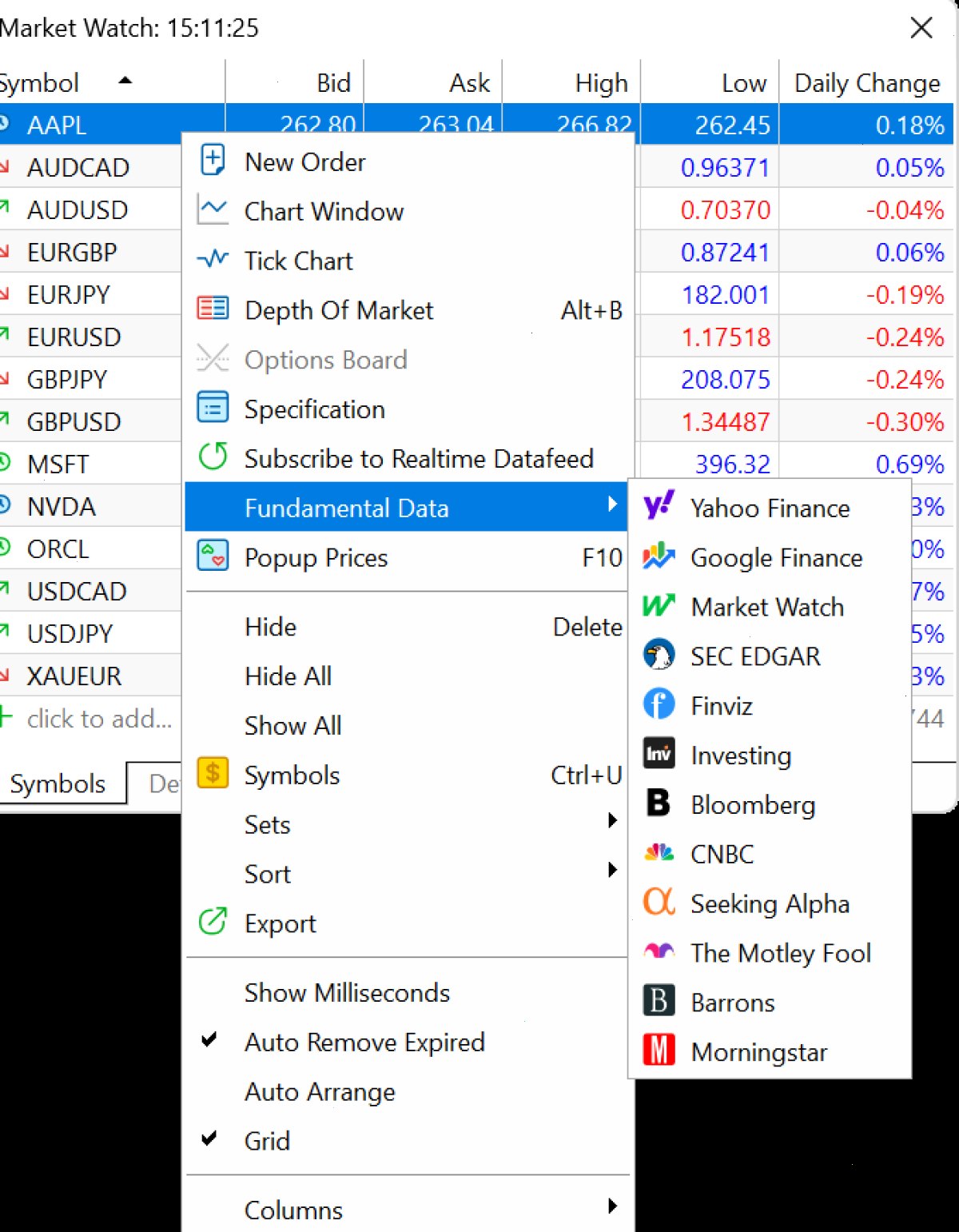Image resolution: width=959 pixels, height=1232 pixels.
Task: Click the Morningstar icon
Action: [x=659, y=1051]
